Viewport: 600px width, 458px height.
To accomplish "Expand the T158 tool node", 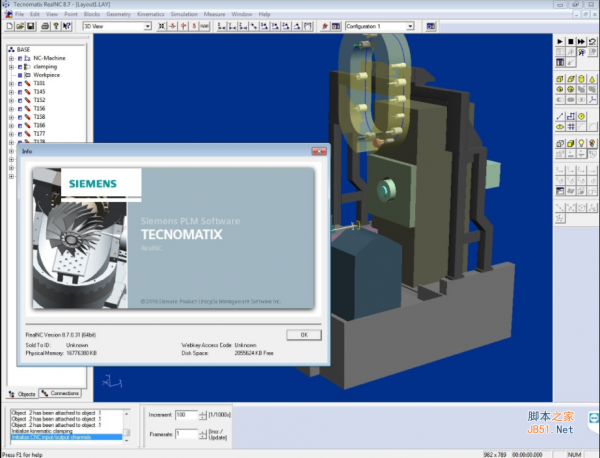I will tap(11, 117).
